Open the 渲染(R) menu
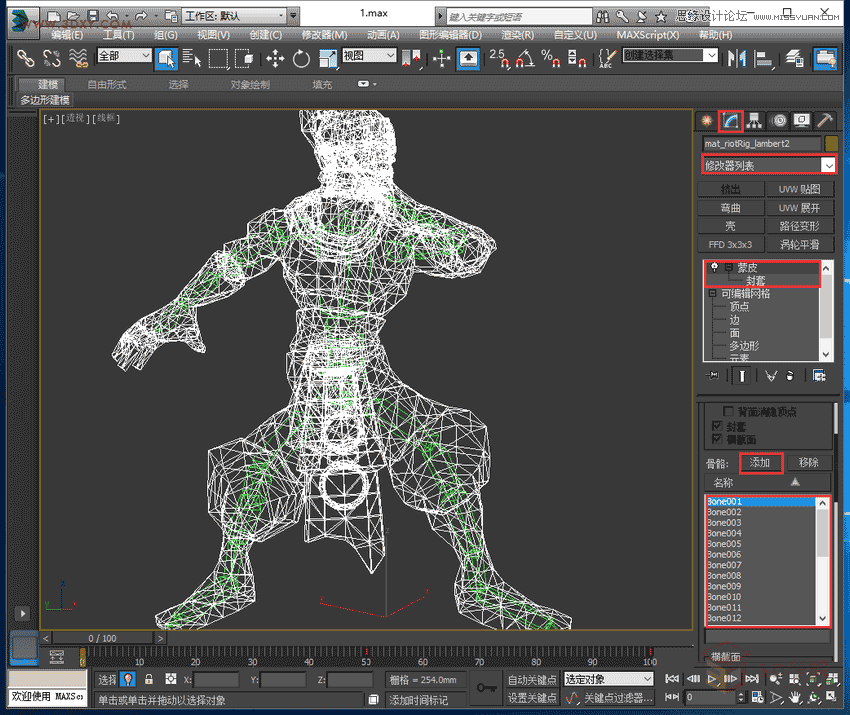Viewport: 850px width, 715px height. (x=518, y=34)
